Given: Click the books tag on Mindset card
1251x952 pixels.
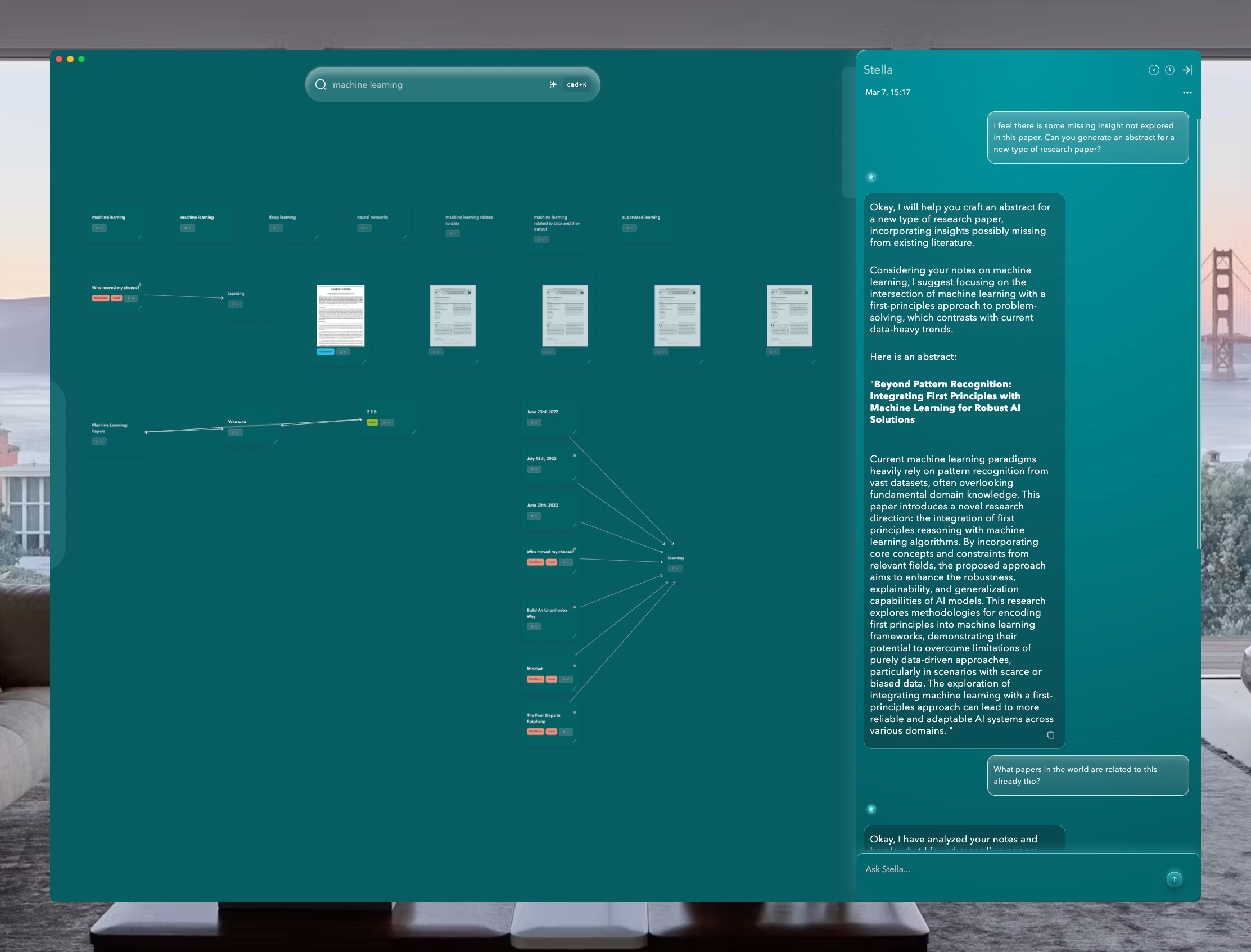Looking at the screenshot, I should click(551, 679).
